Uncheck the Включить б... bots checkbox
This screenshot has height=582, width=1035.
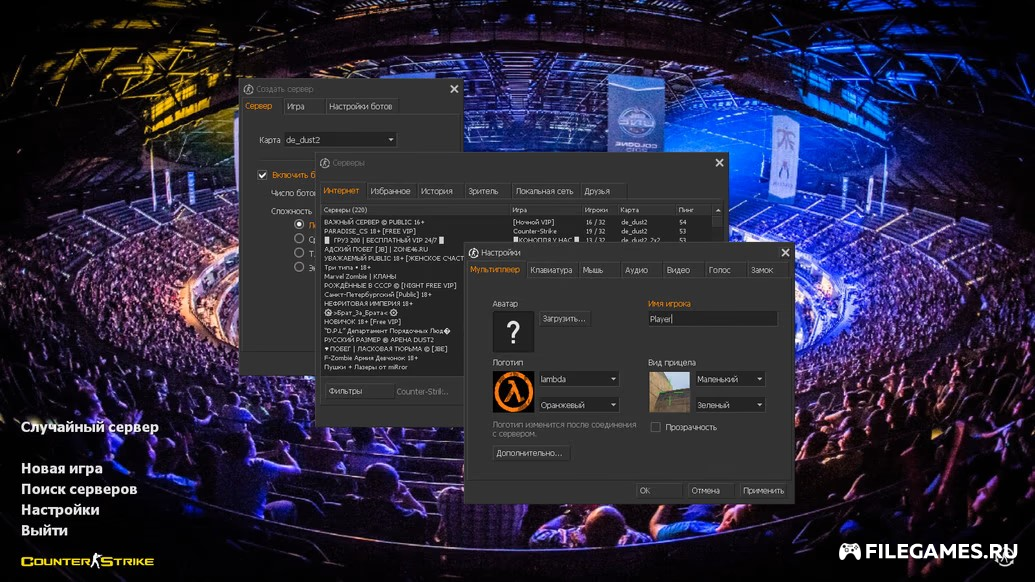pyautogui.click(x=262, y=175)
